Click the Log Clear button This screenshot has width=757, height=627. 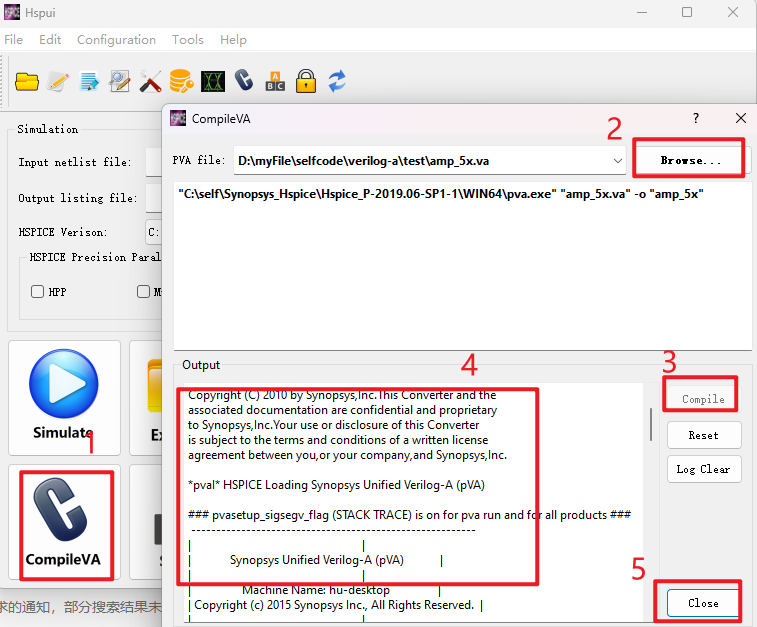pyautogui.click(x=704, y=469)
